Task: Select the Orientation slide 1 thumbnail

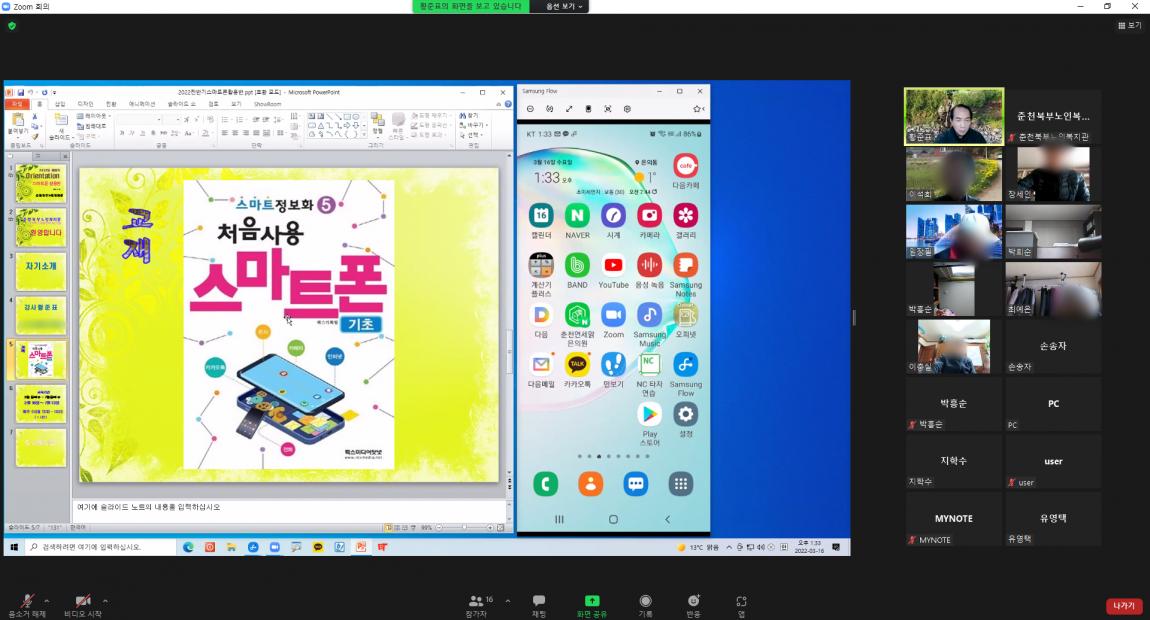Action: pos(41,183)
